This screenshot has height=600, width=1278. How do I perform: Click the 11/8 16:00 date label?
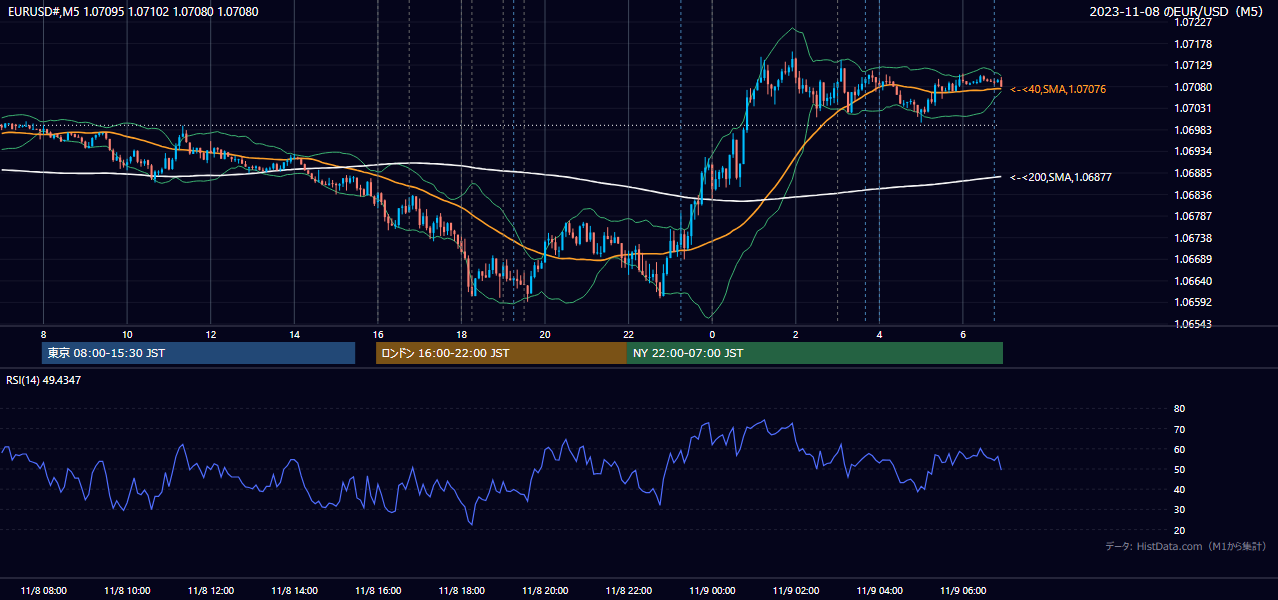[377, 591]
